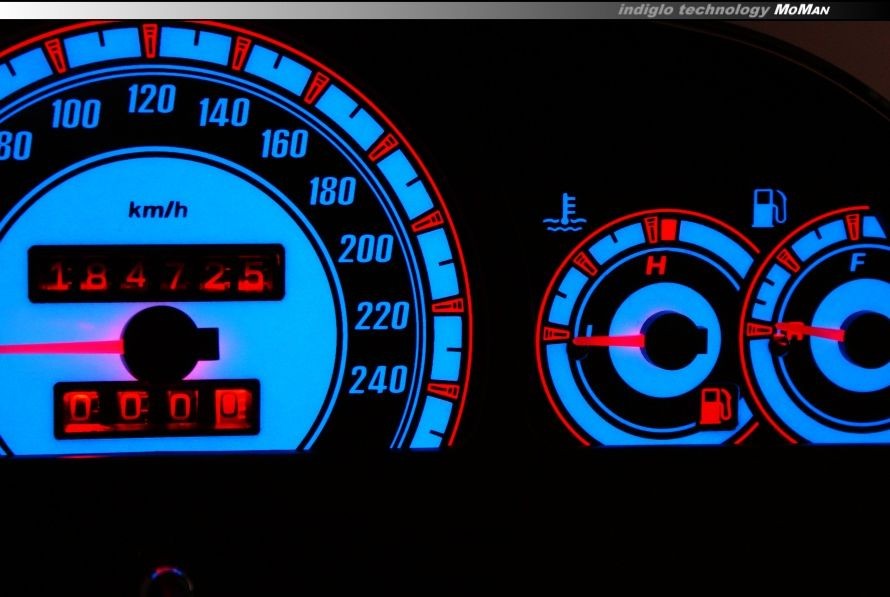Click the 220 speed marking
Viewport: 890px width, 597px height.
pos(382,316)
